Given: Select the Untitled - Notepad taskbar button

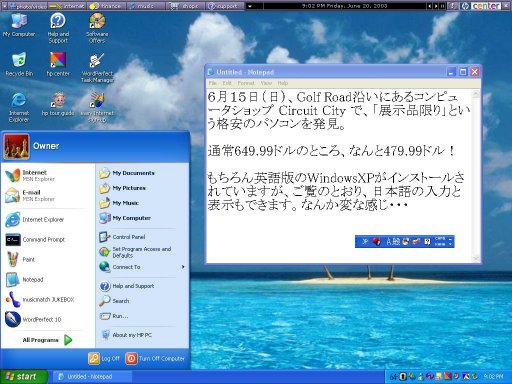Looking at the screenshot, I should click(x=92, y=377).
